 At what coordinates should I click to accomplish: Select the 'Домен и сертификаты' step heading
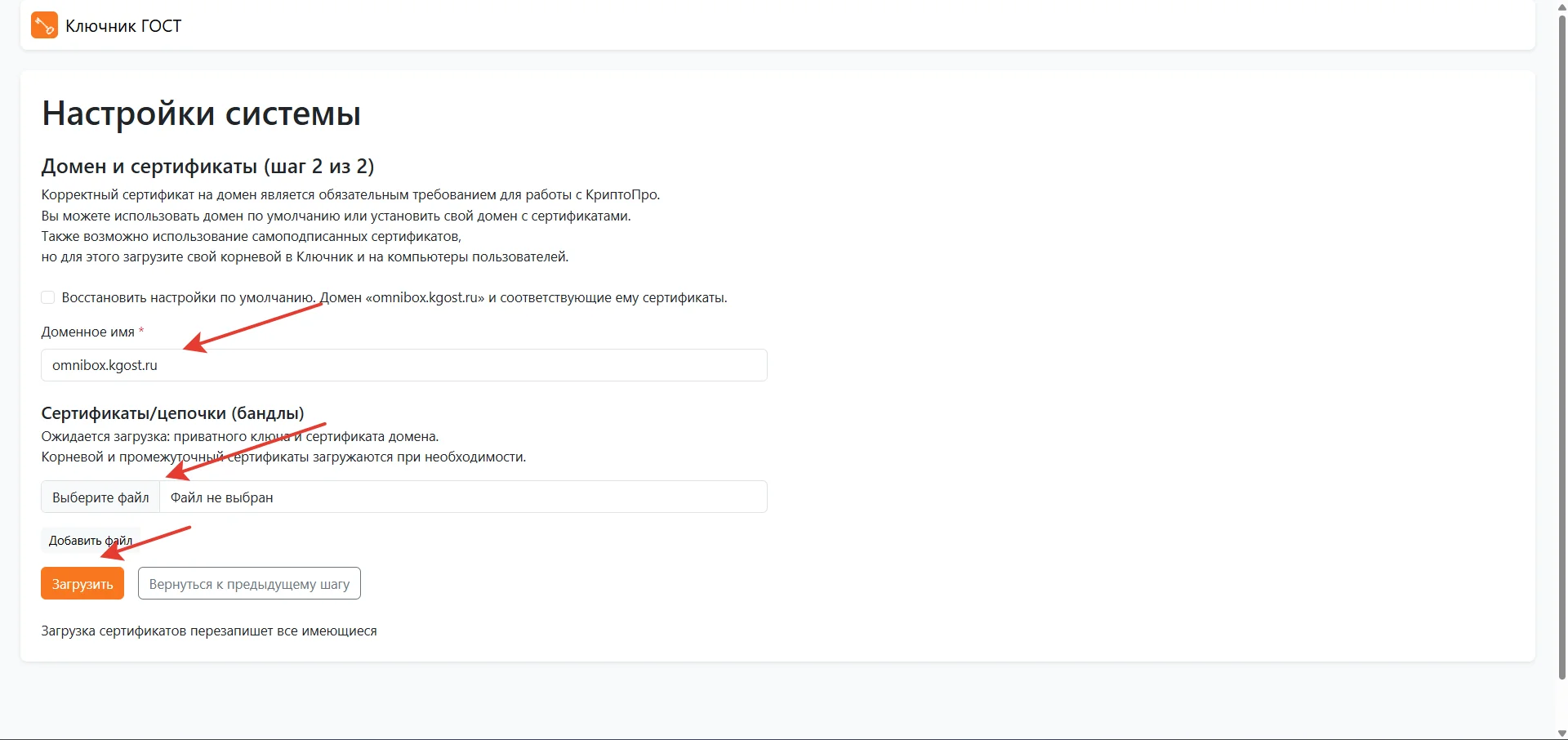[207, 167]
